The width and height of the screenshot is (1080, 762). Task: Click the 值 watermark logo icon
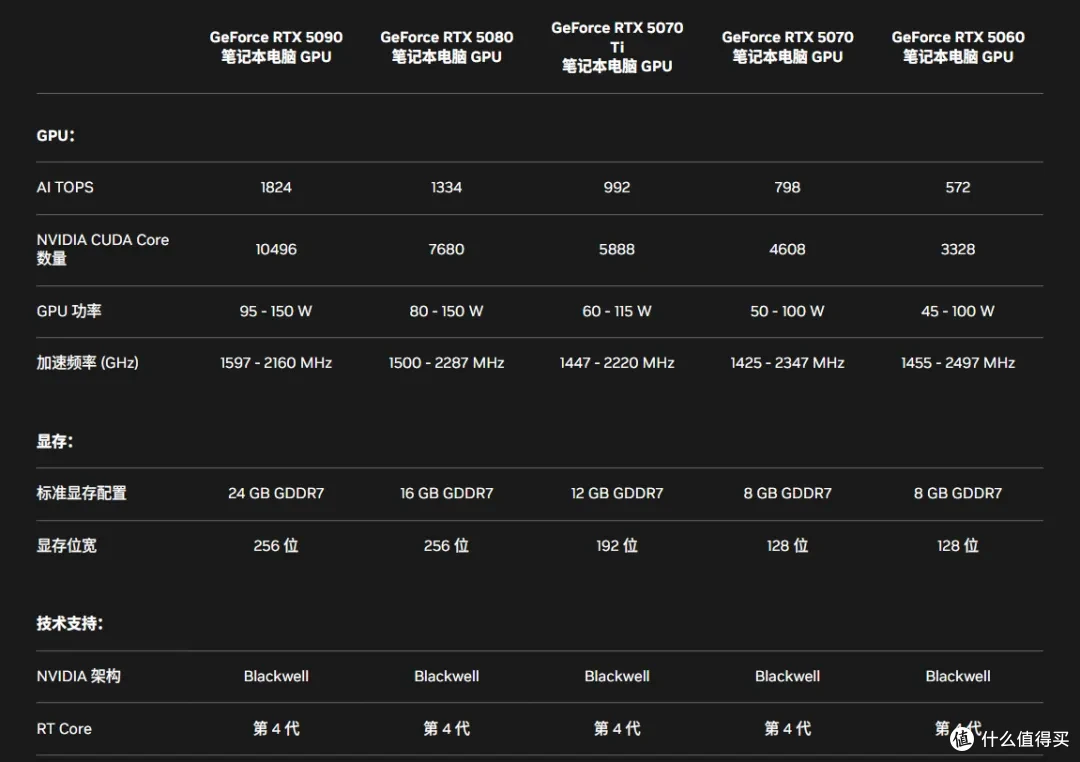962,738
